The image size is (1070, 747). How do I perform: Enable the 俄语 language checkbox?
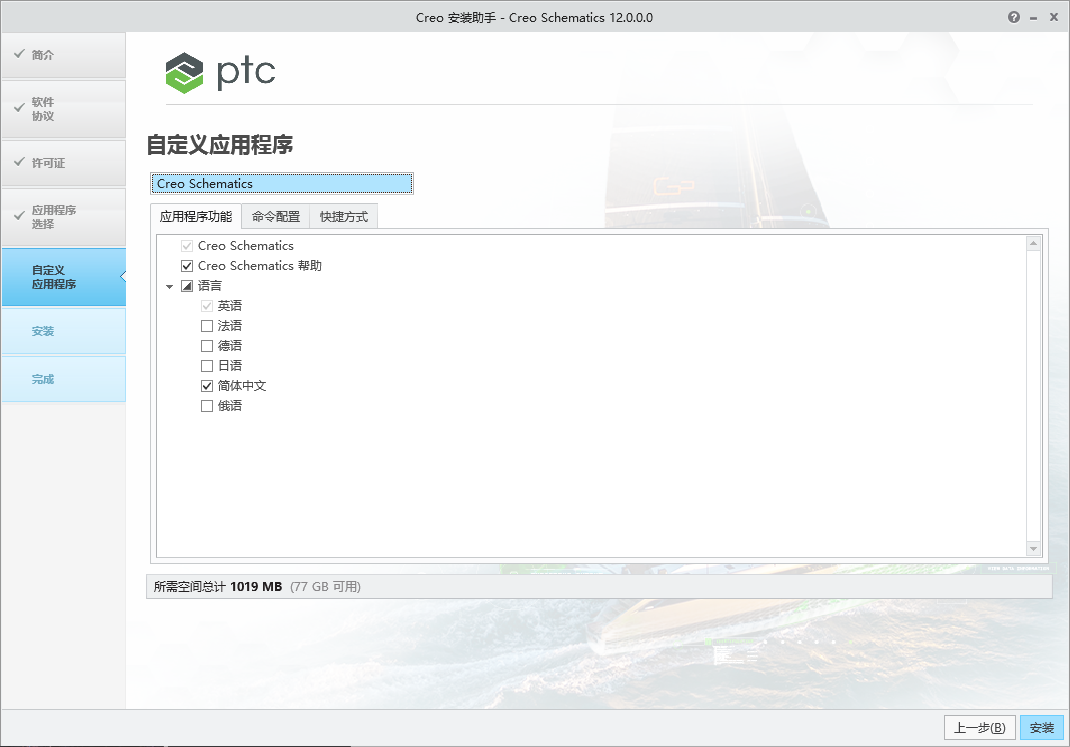coord(207,406)
